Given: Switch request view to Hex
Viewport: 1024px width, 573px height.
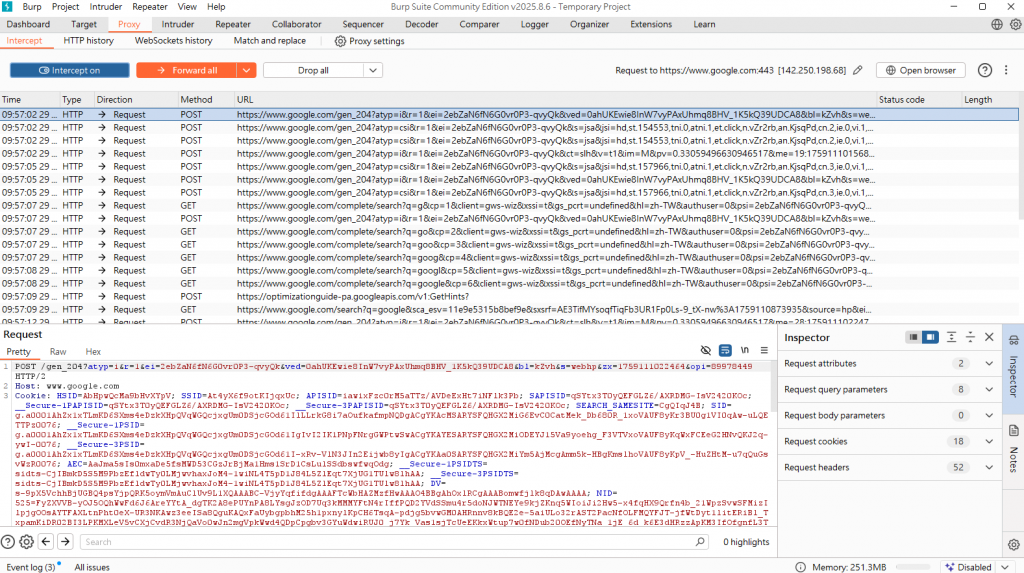Looking at the screenshot, I should click(93, 352).
